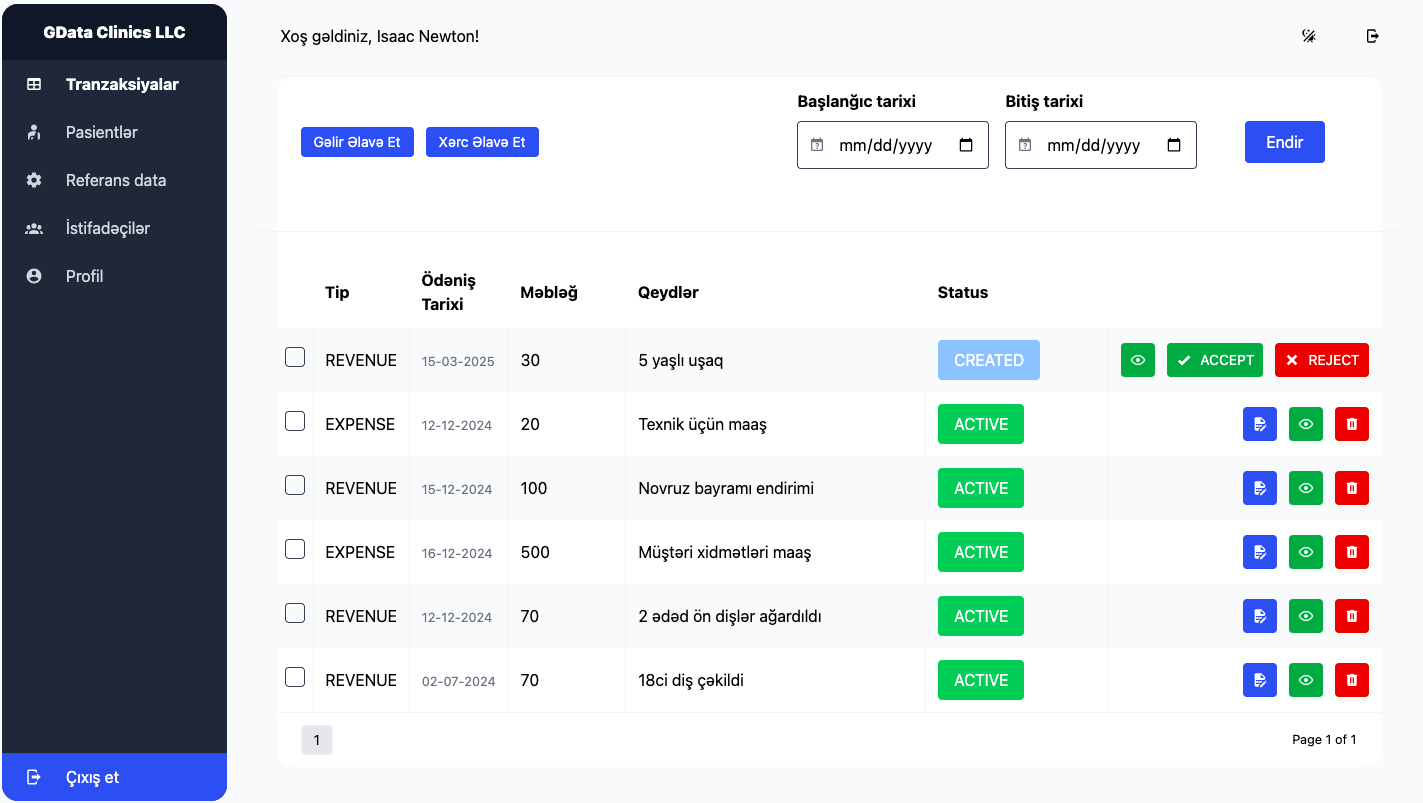Image resolution: width=1423 pixels, height=803 pixels.
Task: Accept the CREATED revenue transaction
Action: [1214, 360]
